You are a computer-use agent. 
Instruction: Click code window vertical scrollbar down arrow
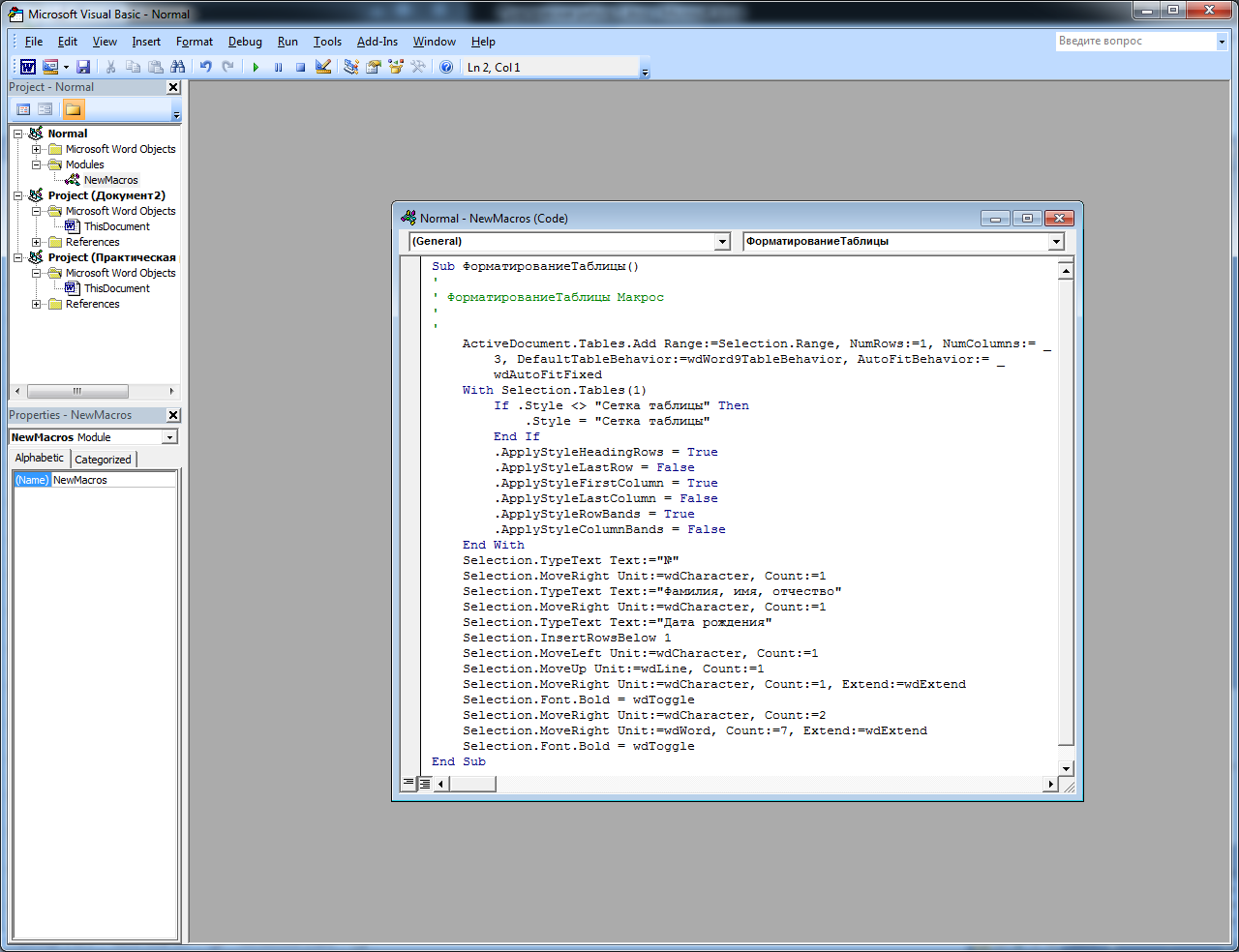[x=1066, y=769]
